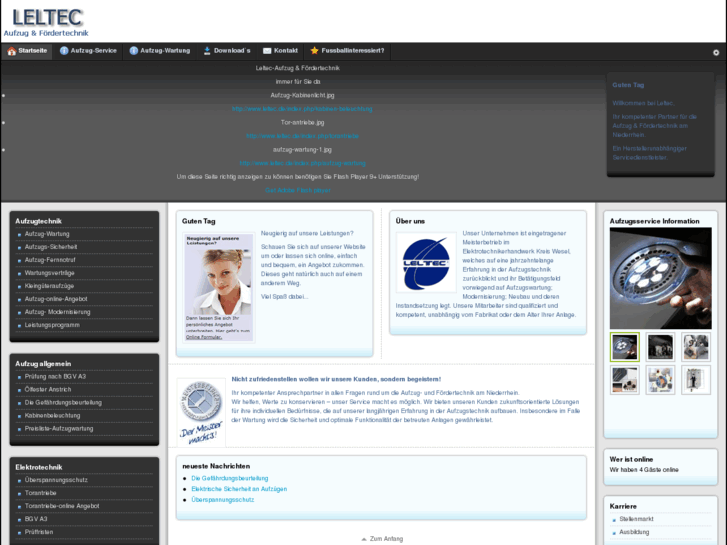Open Torantriebe sidebar link
Viewport: 727px width, 545px height.
pos(40,493)
